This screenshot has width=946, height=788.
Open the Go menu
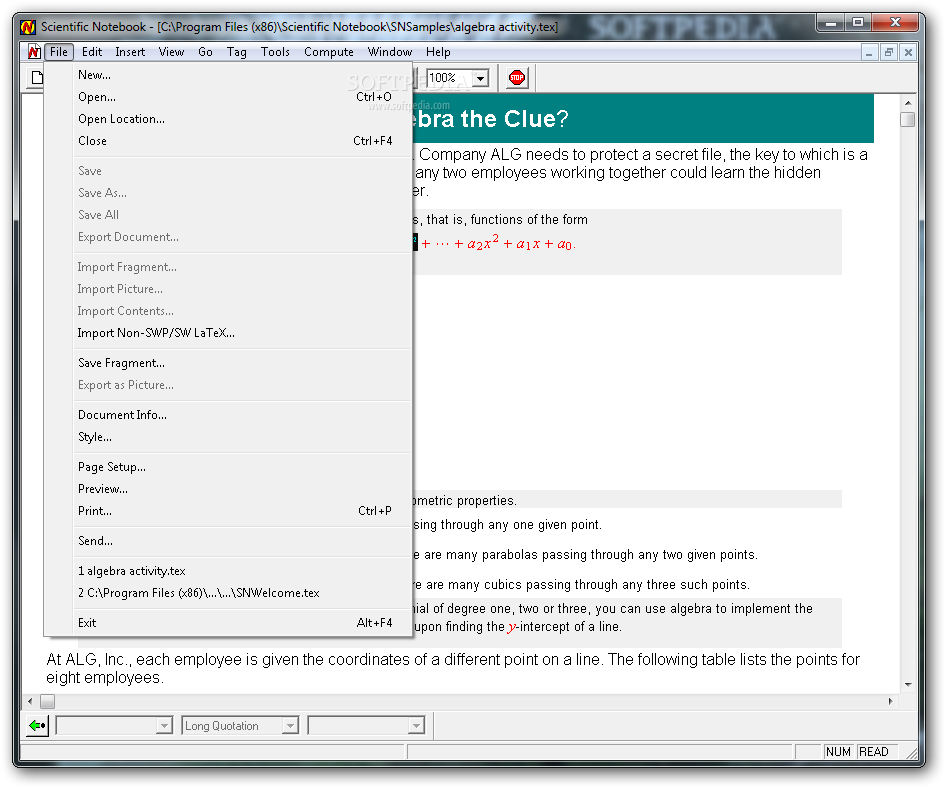point(205,52)
